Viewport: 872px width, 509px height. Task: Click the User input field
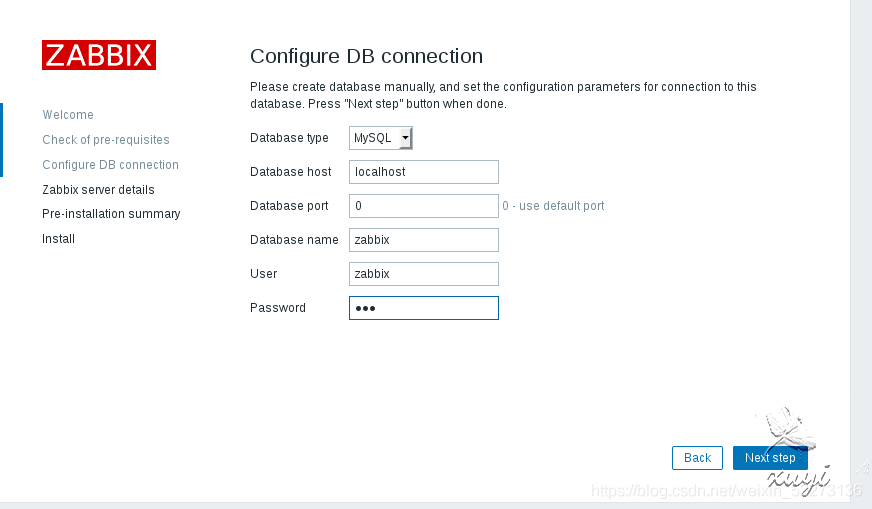424,274
